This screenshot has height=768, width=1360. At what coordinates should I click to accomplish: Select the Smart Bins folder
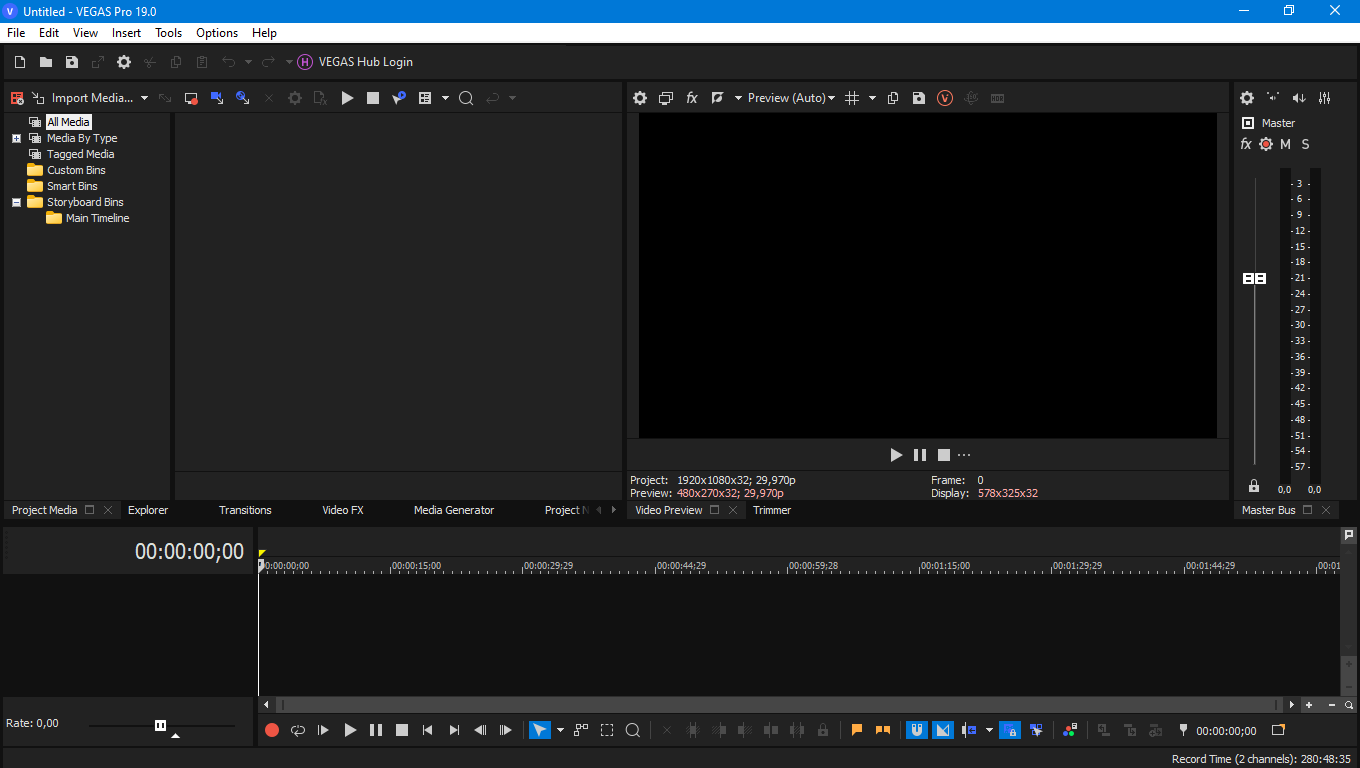pyautogui.click(x=72, y=186)
